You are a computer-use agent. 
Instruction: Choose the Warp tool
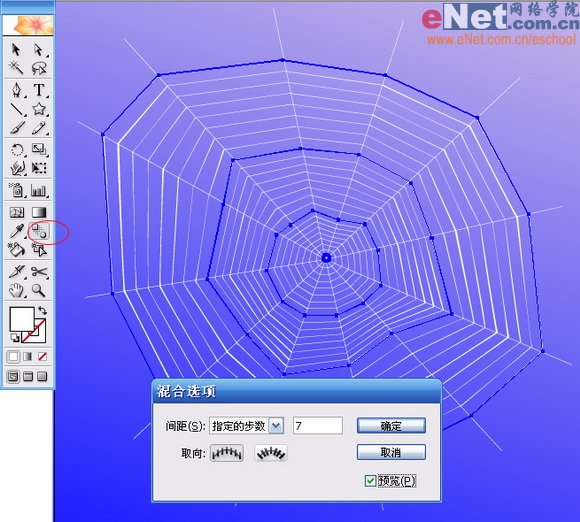point(17,168)
